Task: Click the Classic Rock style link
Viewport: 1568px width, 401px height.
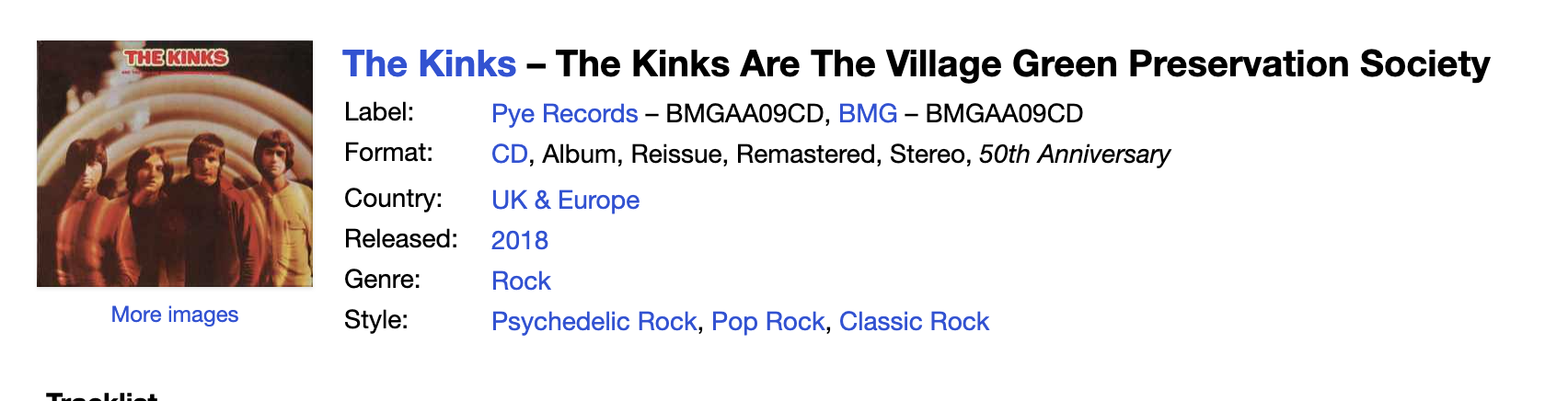Action: (x=914, y=322)
